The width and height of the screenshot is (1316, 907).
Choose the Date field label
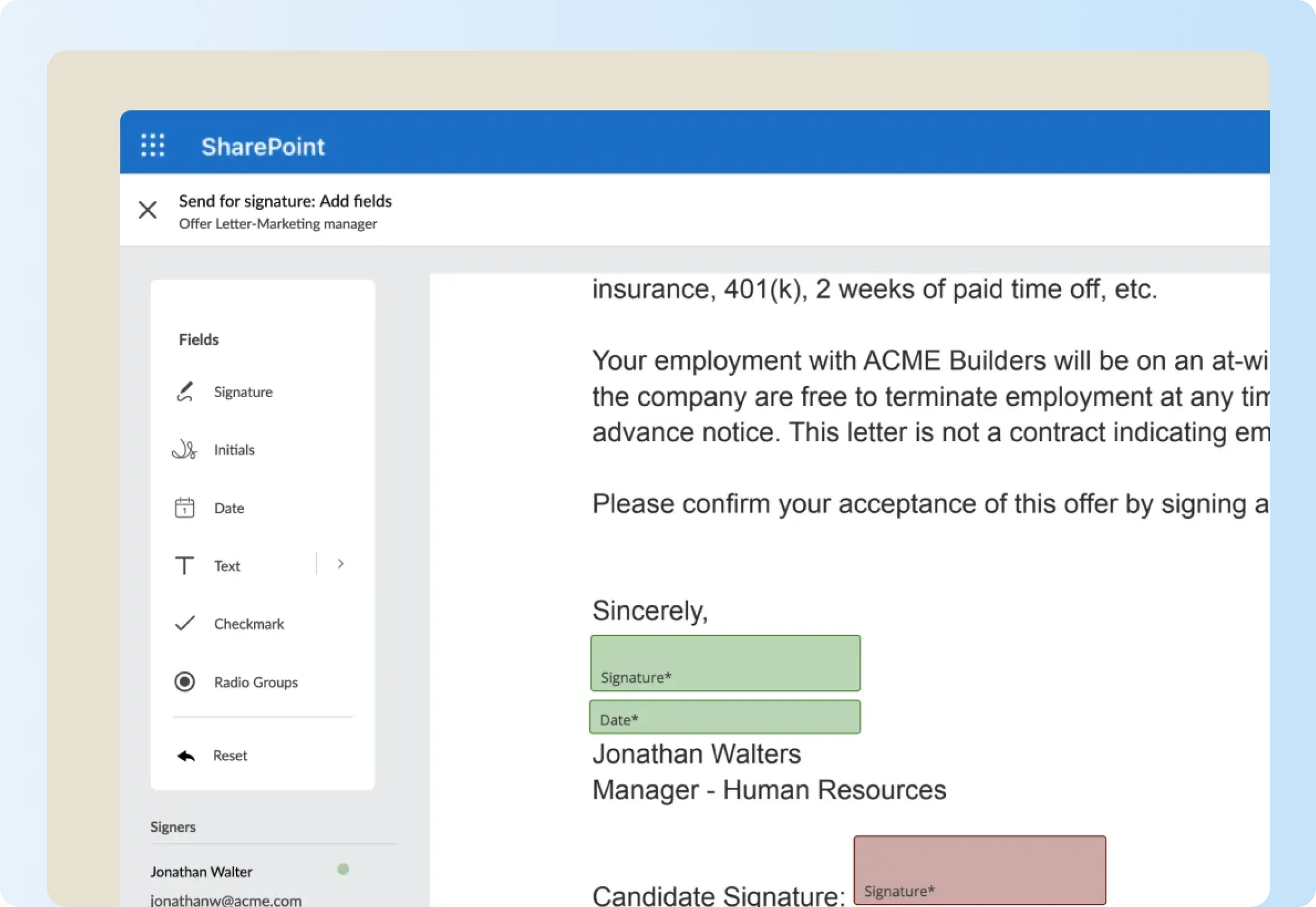point(229,508)
